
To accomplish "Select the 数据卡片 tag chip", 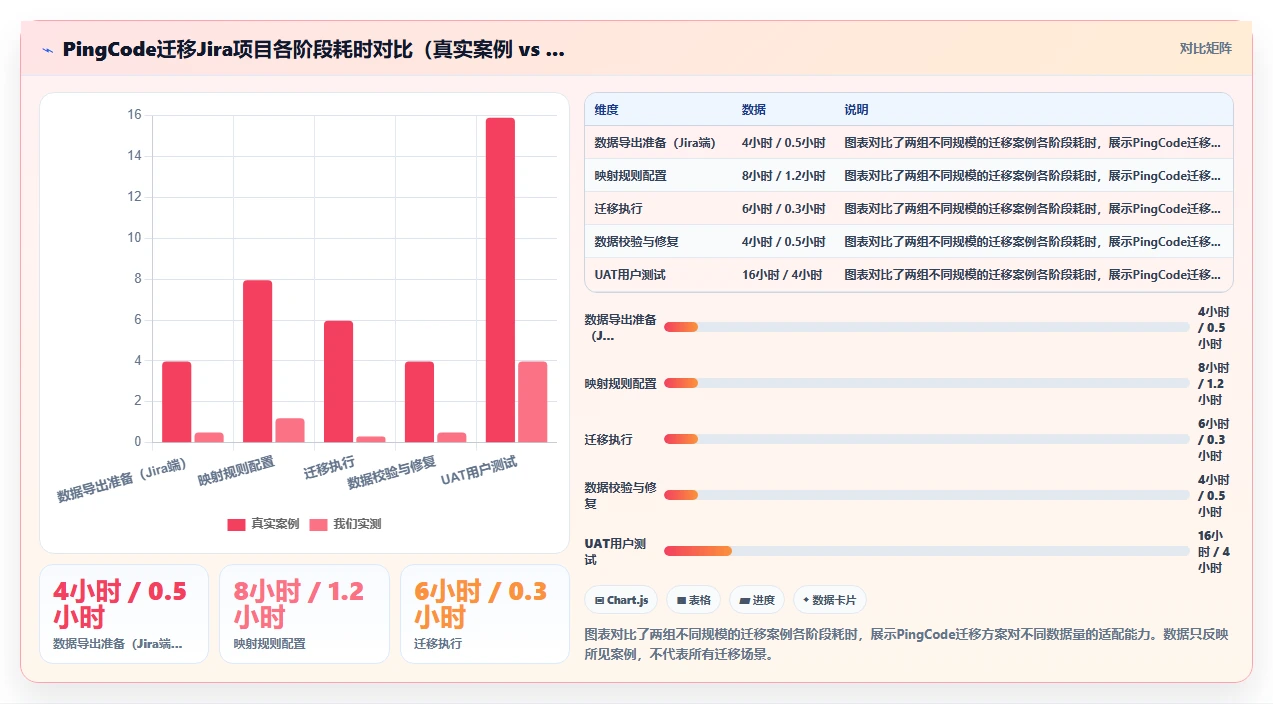I will [x=830, y=600].
